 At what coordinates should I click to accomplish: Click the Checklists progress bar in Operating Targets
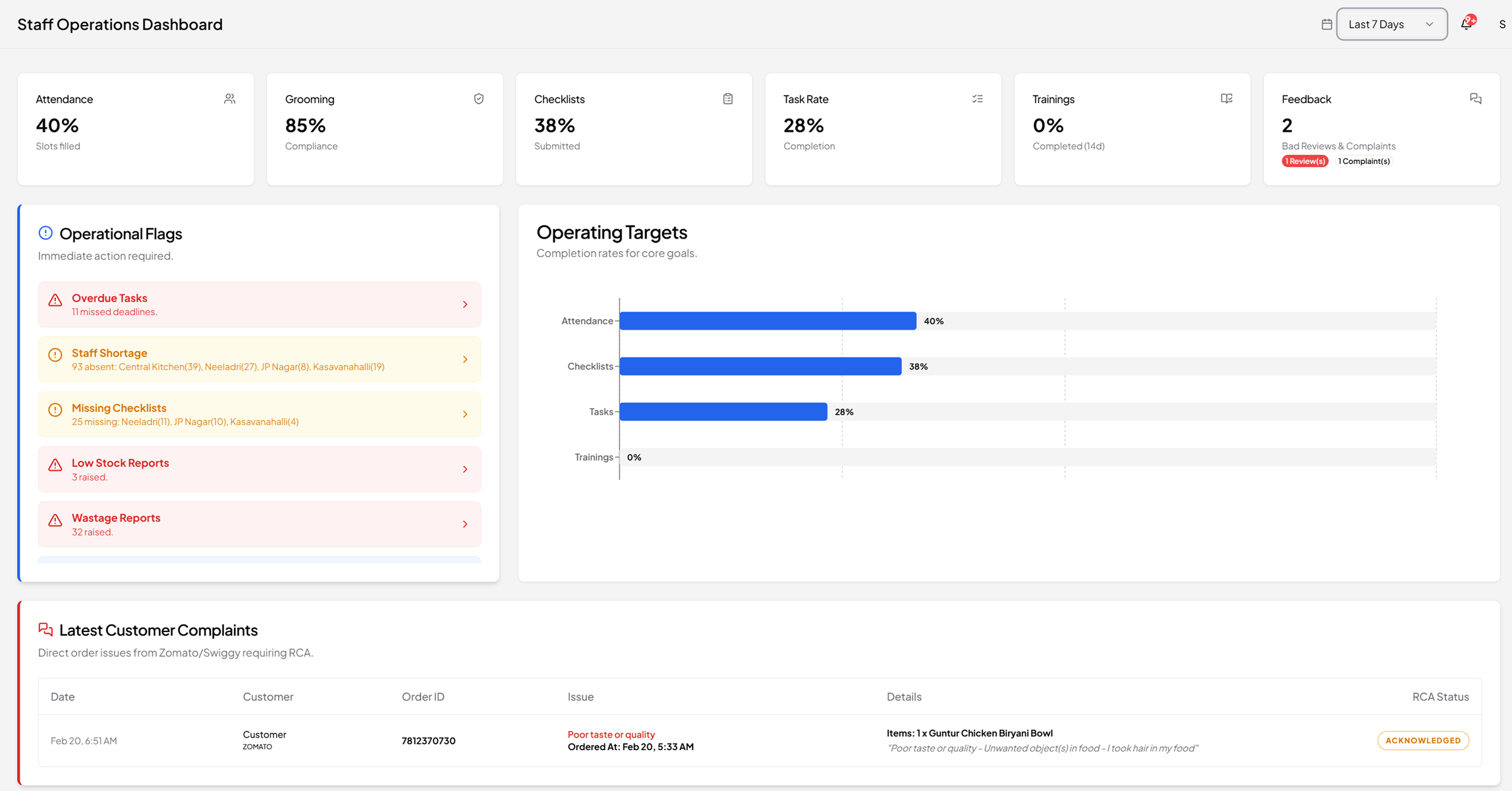(761, 366)
